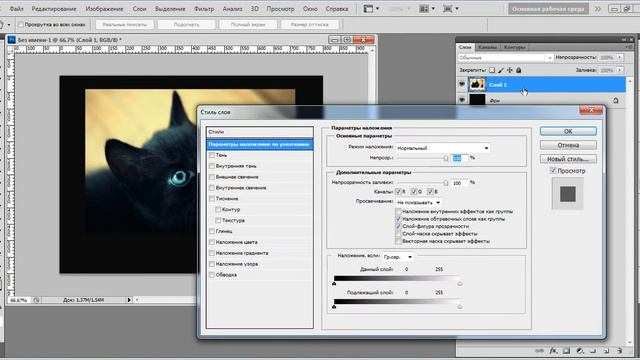Switch to the Контуры tab
The width and height of the screenshot is (640, 360).
coord(514,47)
